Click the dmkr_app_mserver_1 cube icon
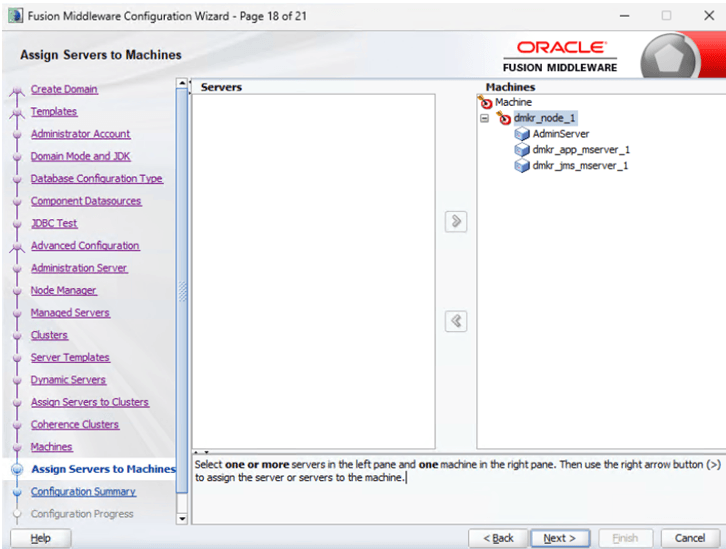The image size is (726, 549). [522, 150]
